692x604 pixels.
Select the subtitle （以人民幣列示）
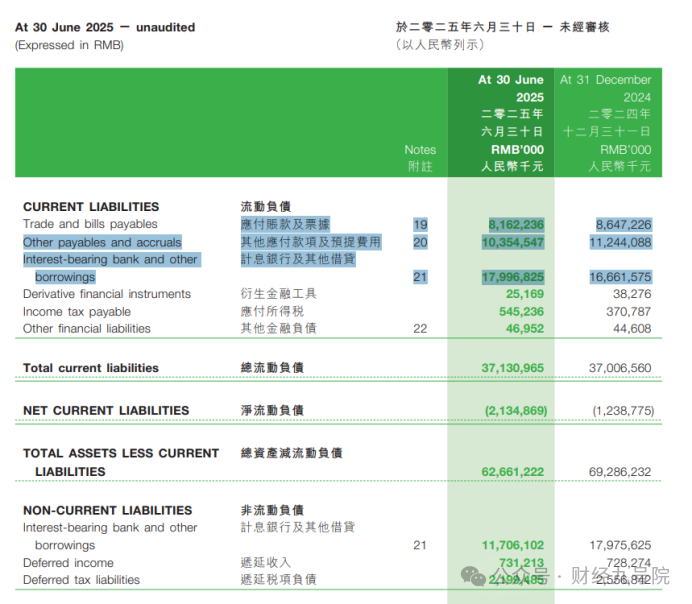440,45
